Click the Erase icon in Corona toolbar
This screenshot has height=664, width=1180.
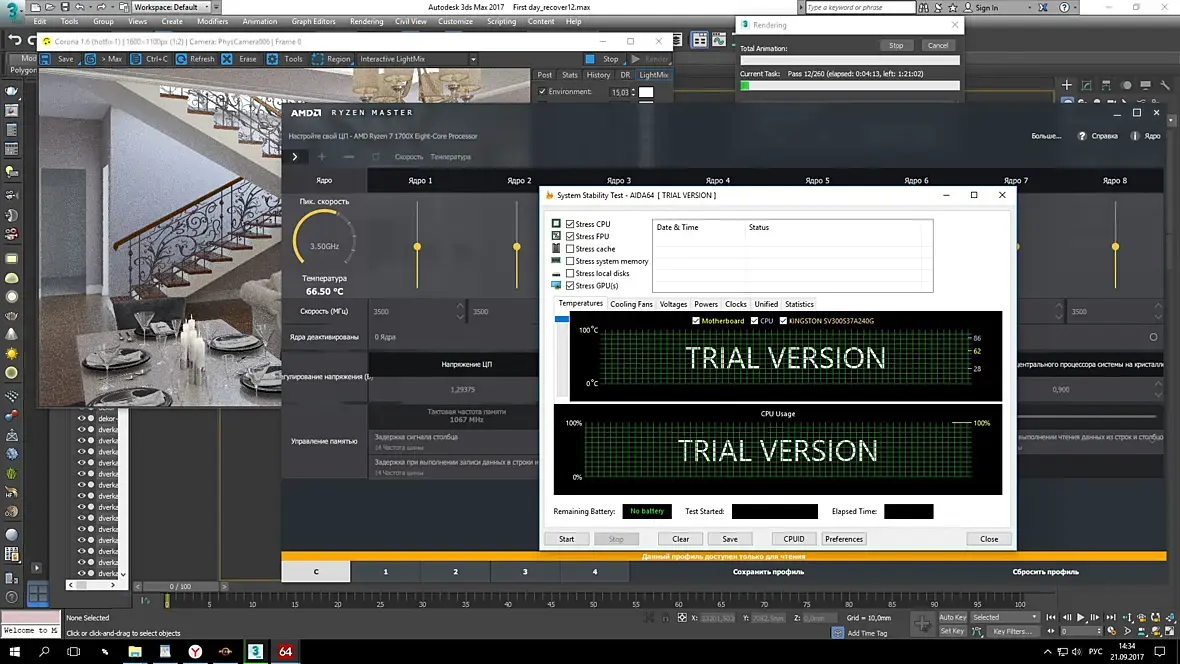click(x=228, y=59)
